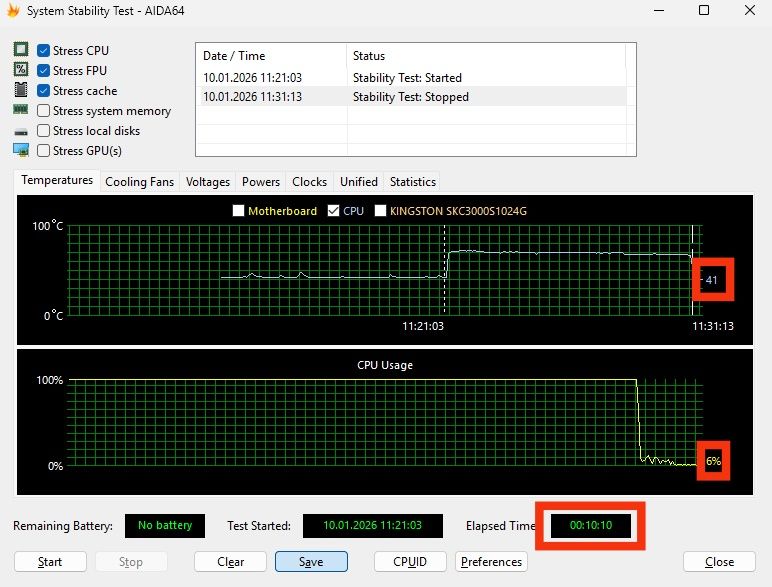Viewport: 772px width, 587px height.
Task: Minimize the AIDA64 window
Action: click(x=659, y=10)
